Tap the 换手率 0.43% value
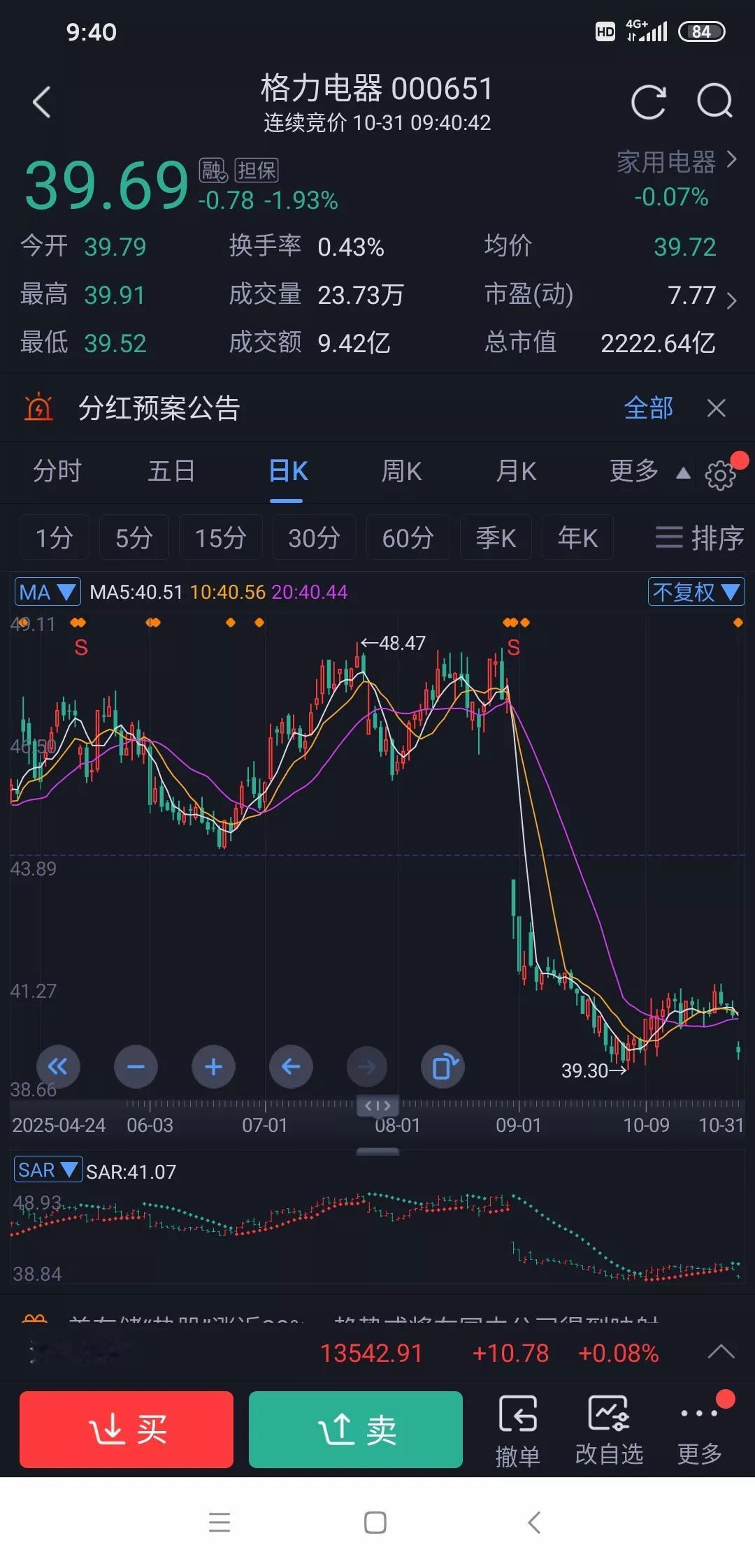 coord(351,247)
